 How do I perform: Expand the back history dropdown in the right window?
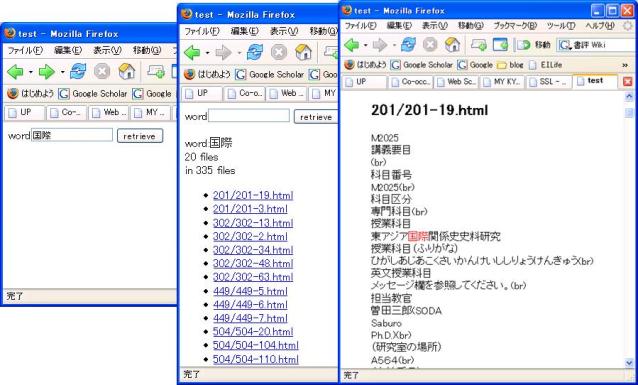point(365,45)
